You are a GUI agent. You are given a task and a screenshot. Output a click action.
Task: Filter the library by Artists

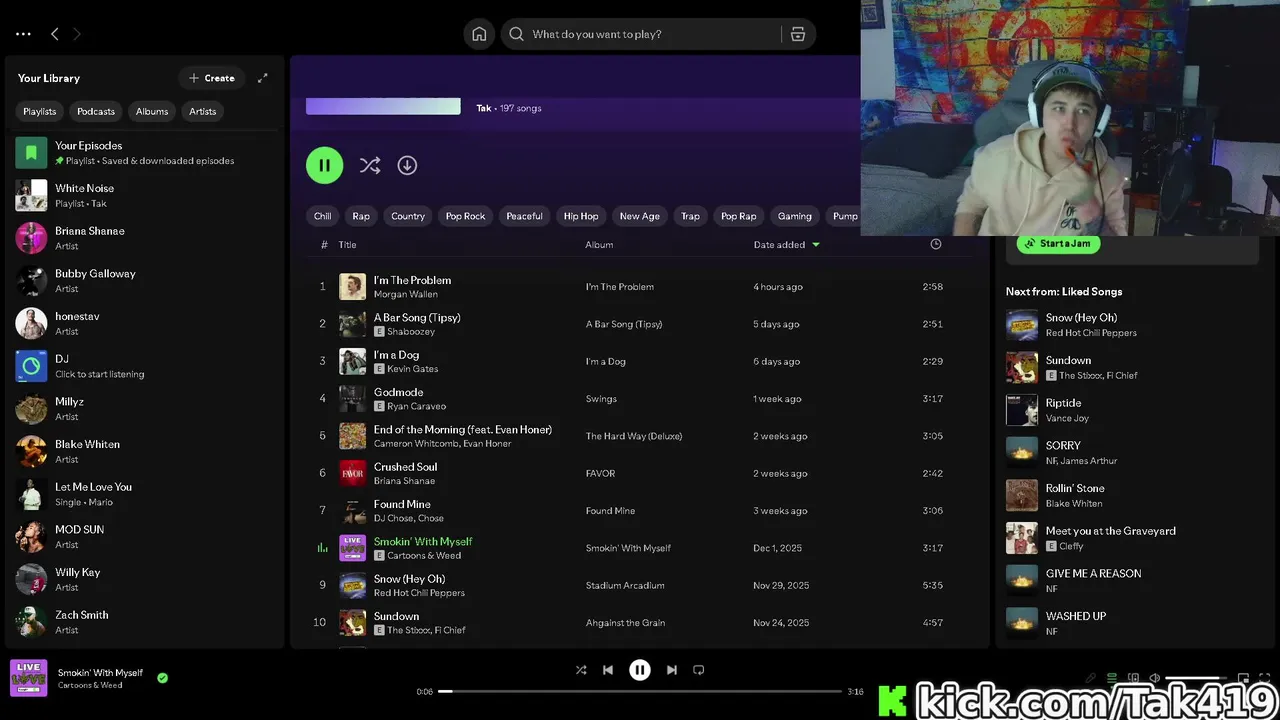coord(203,111)
